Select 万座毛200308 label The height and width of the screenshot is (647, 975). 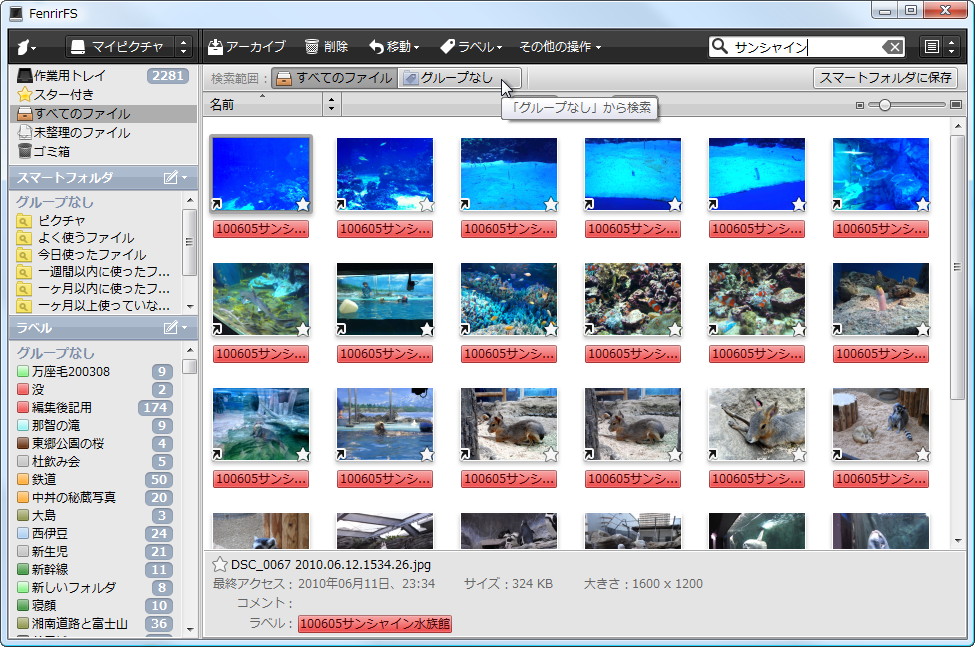(95, 372)
